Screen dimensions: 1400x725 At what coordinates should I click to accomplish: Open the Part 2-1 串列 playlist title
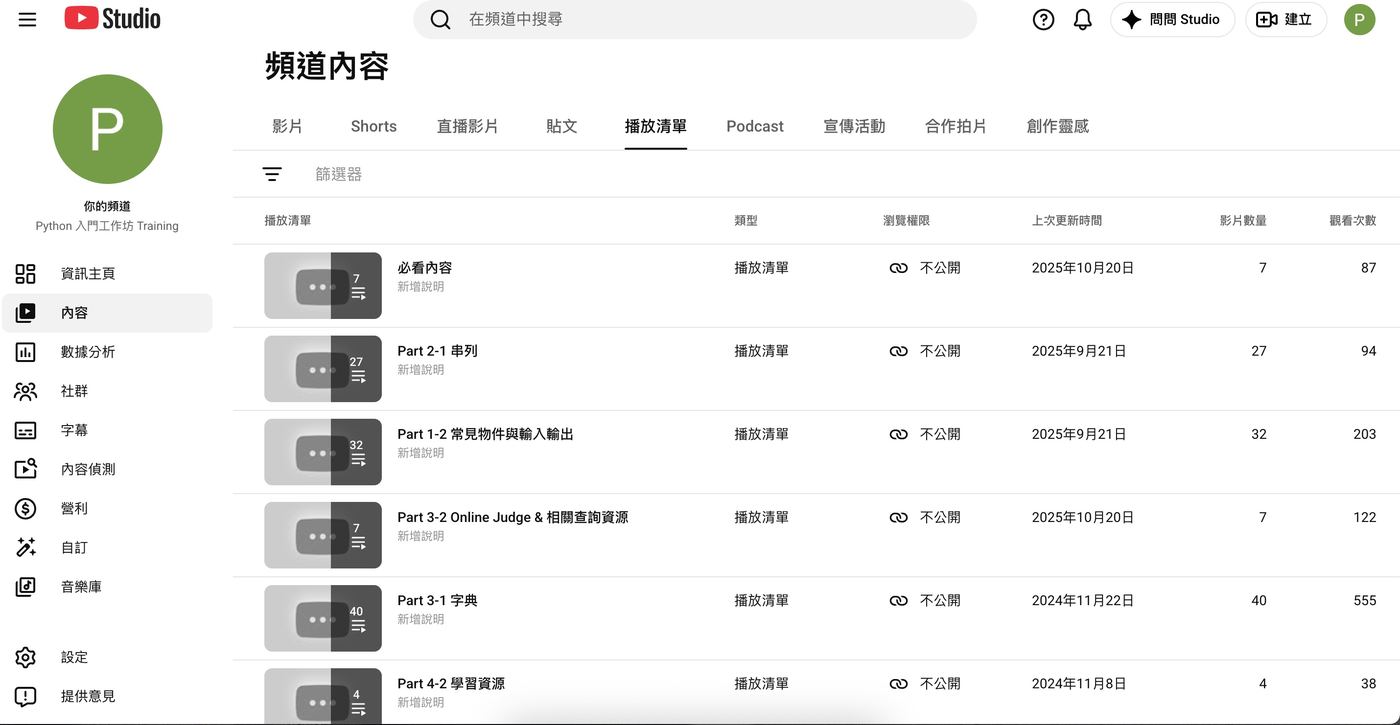click(x=437, y=351)
